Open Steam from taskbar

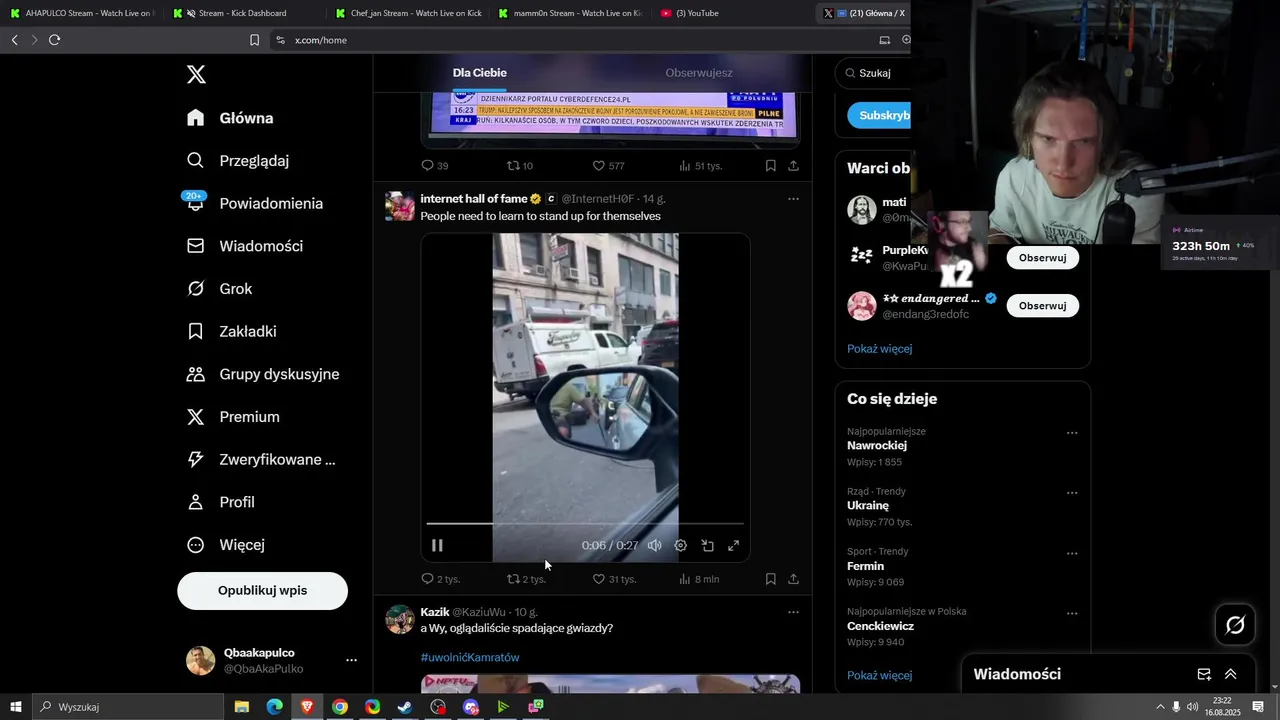pyautogui.click(x=405, y=707)
